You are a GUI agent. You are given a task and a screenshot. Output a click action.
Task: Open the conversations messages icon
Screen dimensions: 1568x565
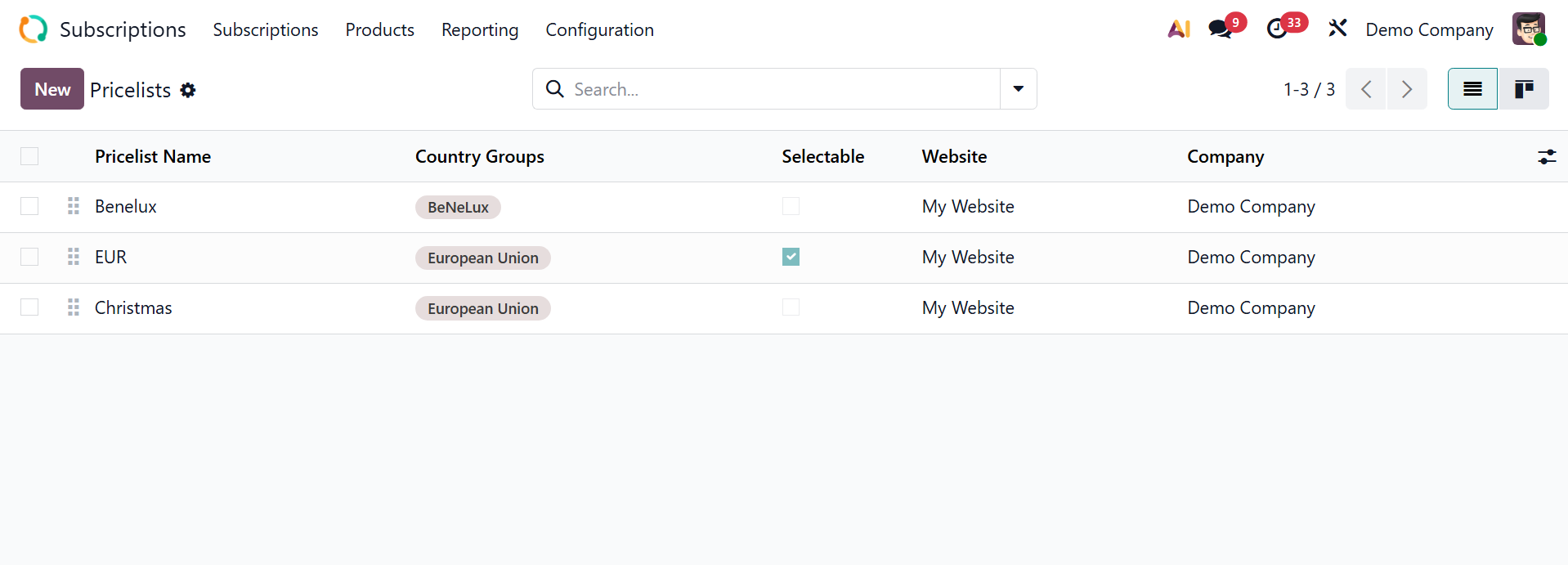click(x=1221, y=29)
